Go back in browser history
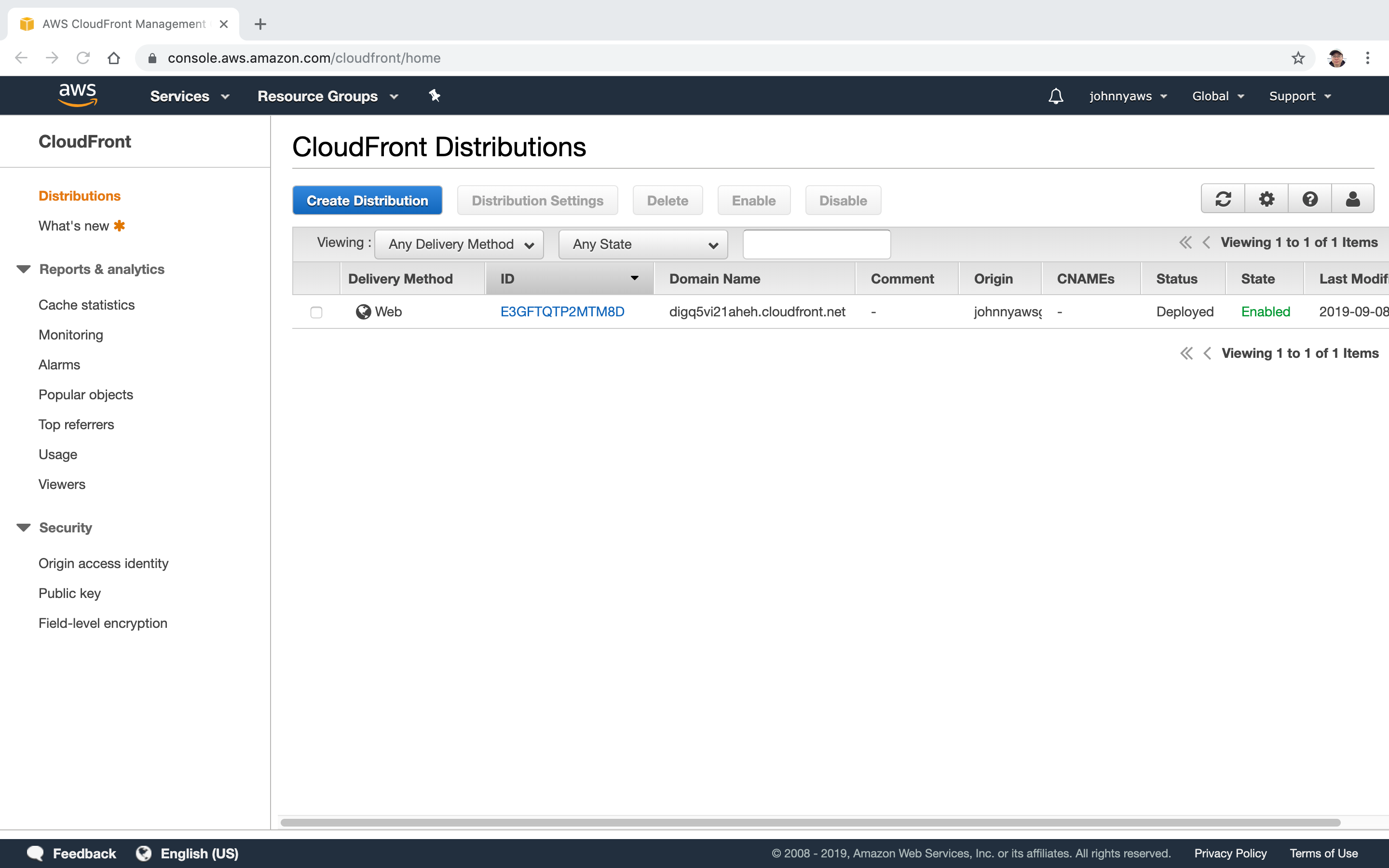This screenshot has height=868, width=1389. (21, 58)
